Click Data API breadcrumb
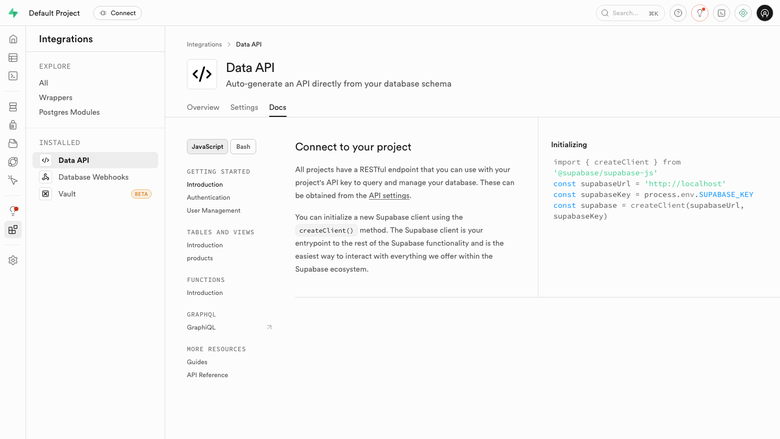This screenshot has width=780, height=439. click(249, 44)
